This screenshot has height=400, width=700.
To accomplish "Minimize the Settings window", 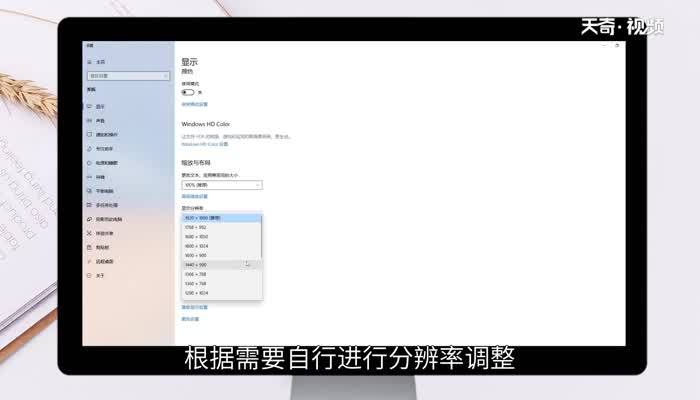I will [x=604, y=46].
